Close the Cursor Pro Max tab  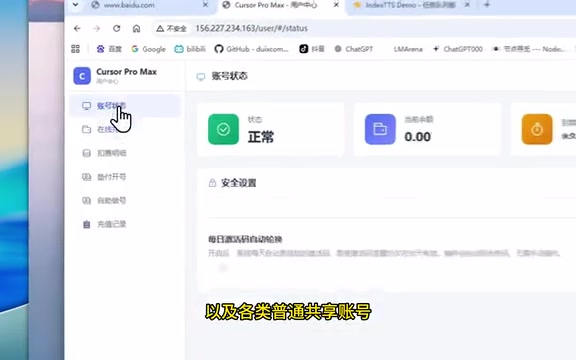(x=336, y=5)
